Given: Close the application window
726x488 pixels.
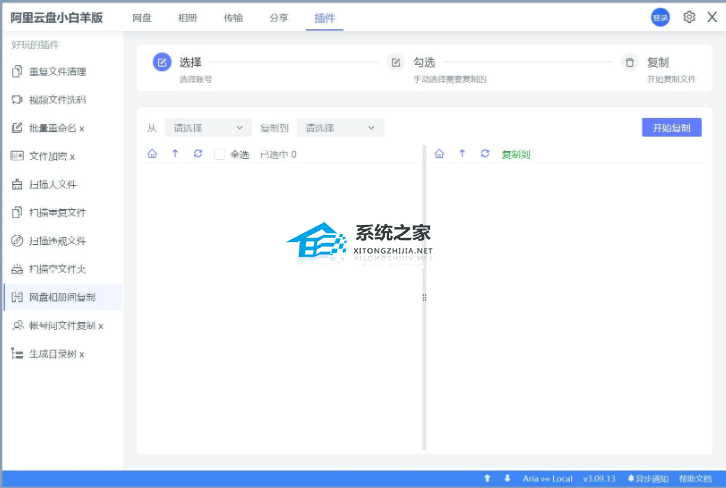Looking at the screenshot, I should pos(712,17).
